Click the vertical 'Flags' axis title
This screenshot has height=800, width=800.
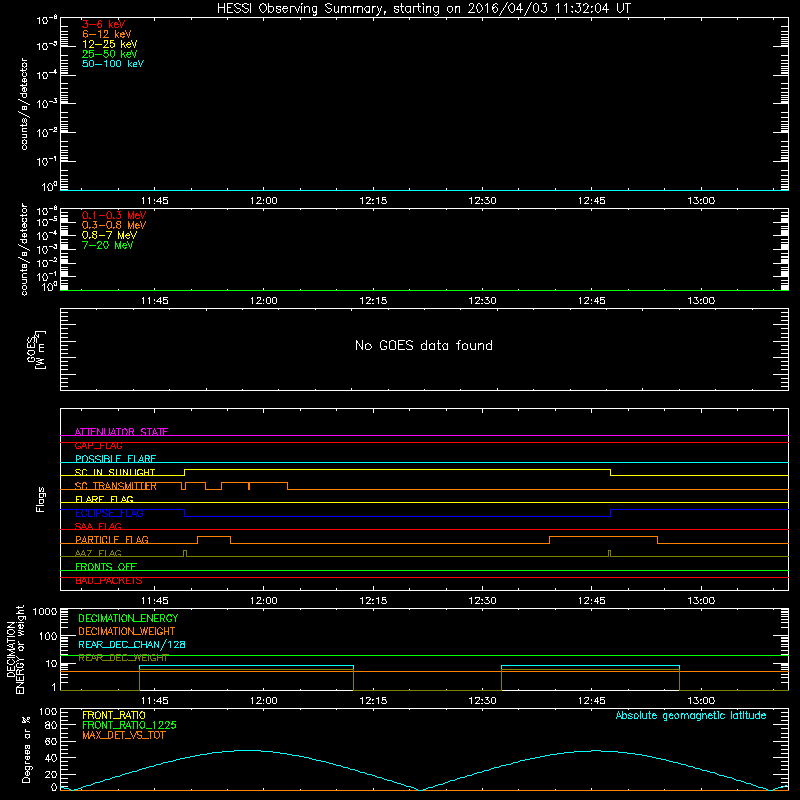point(41,499)
